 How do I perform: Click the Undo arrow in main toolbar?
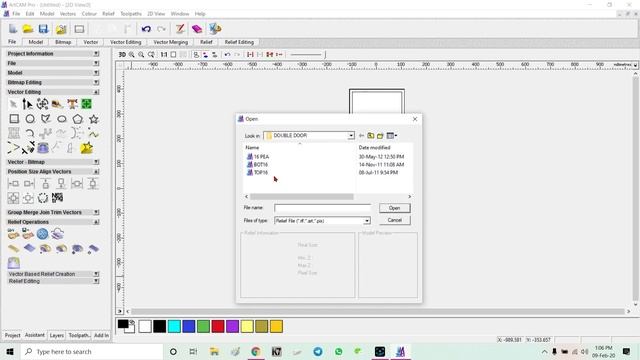click(146, 29)
